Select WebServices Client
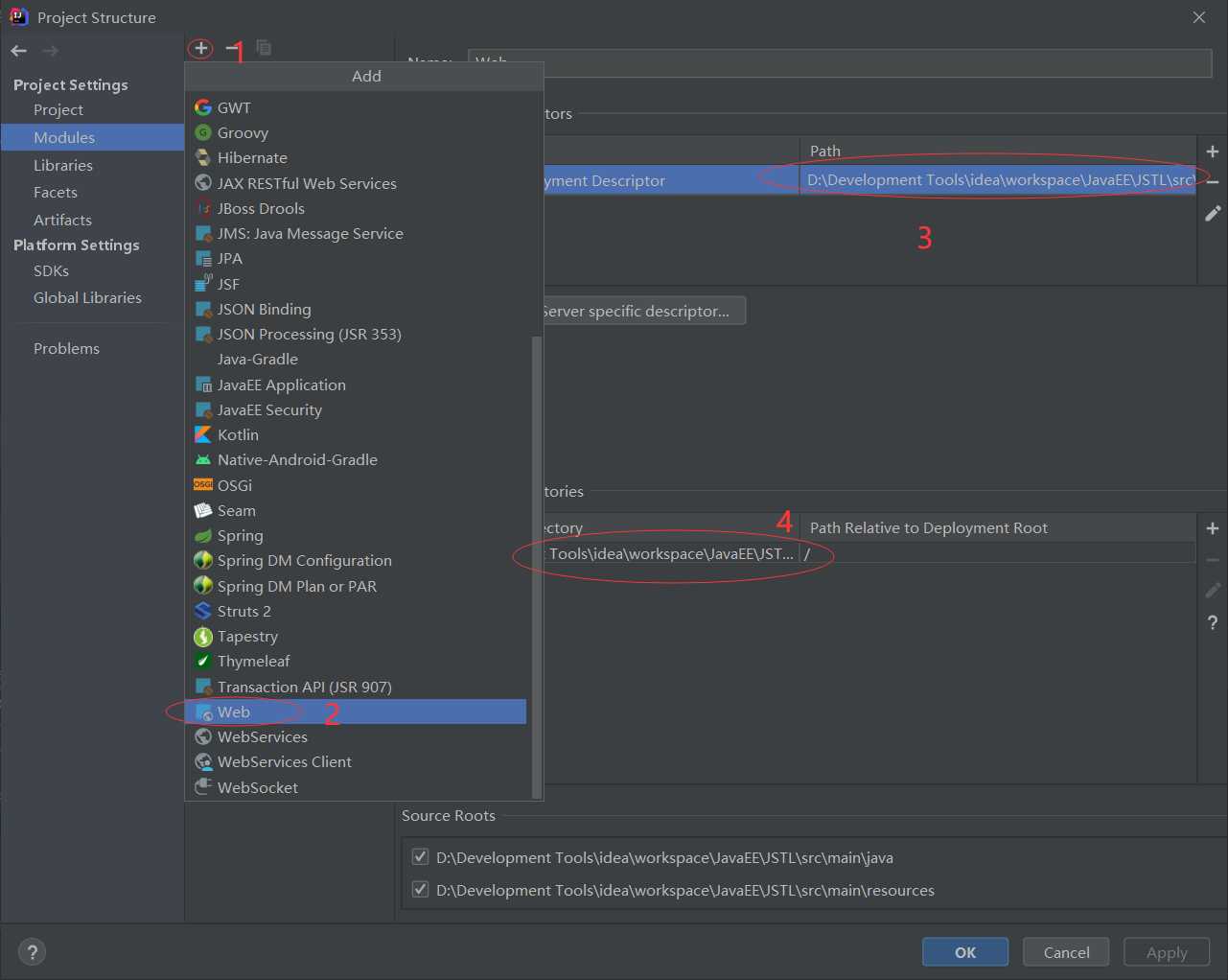 pos(356,761)
